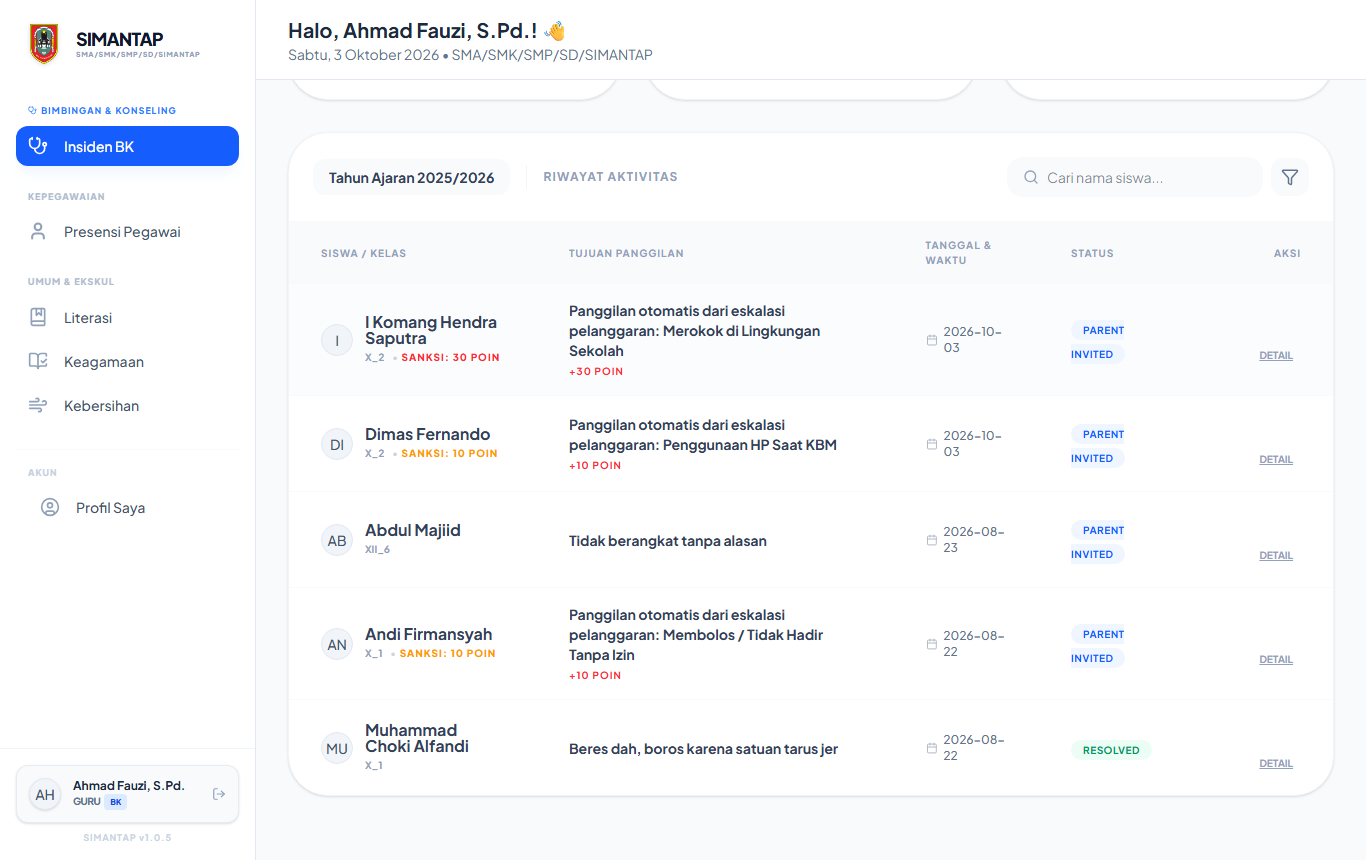Open Profil Saya
This screenshot has width=1366, height=860.
click(127, 508)
